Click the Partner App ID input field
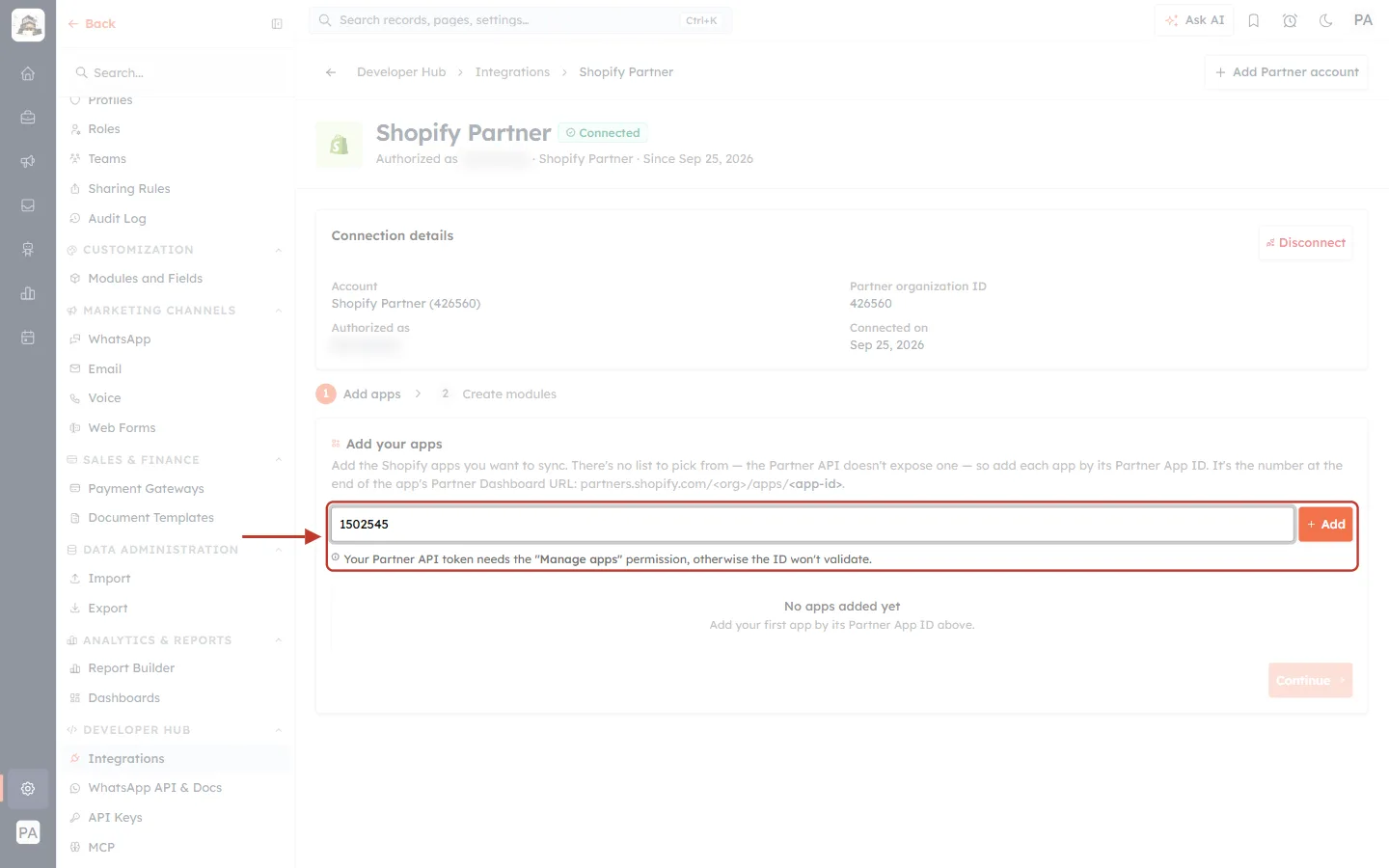The width and height of the screenshot is (1389, 868). pos(812,525)
